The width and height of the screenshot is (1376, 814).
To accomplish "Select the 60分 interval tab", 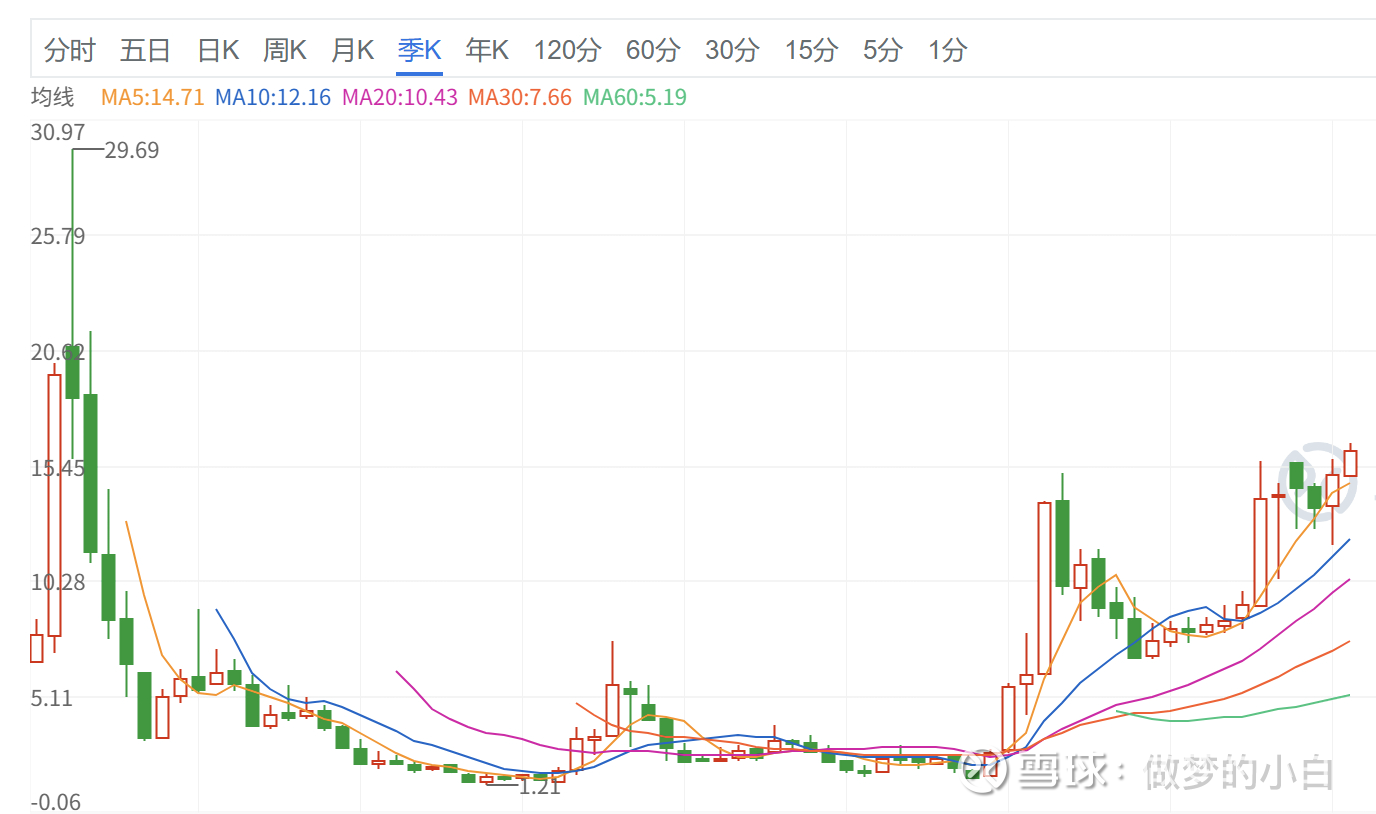I will pyautogui.click(x=653, y=49).
